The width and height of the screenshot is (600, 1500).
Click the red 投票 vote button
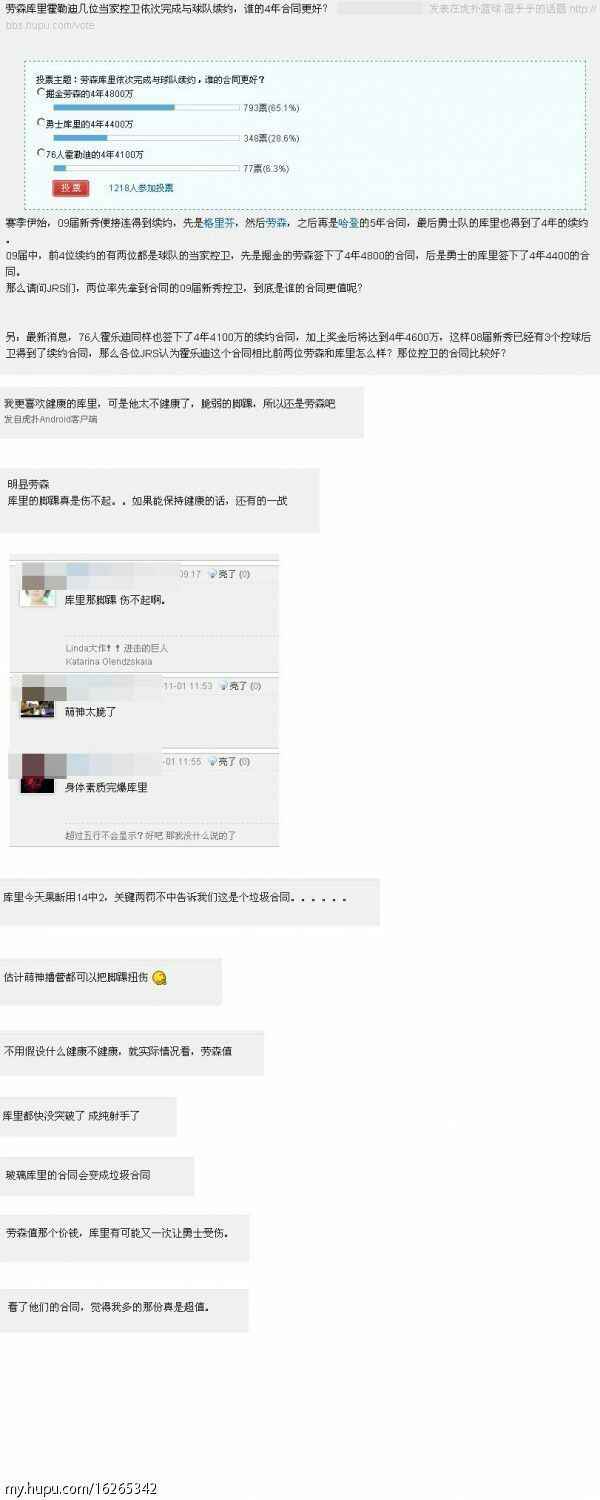click(69, 187)
